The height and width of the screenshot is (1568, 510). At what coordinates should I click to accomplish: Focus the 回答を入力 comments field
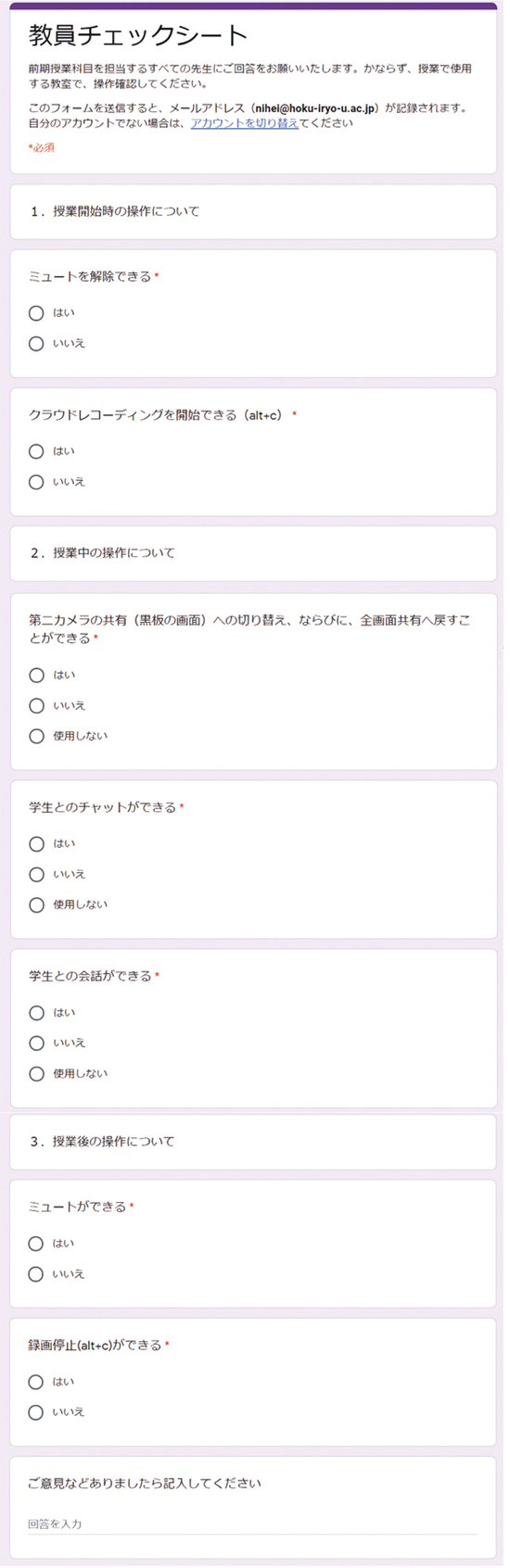(x=252, y=1524)
